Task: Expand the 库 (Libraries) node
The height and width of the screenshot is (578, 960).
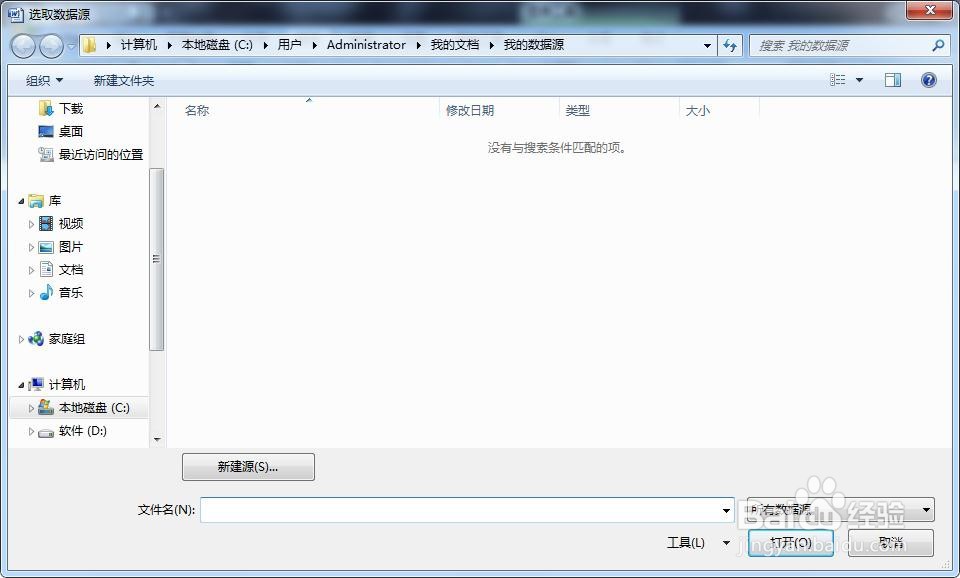Action: click(x=20, y=200)
